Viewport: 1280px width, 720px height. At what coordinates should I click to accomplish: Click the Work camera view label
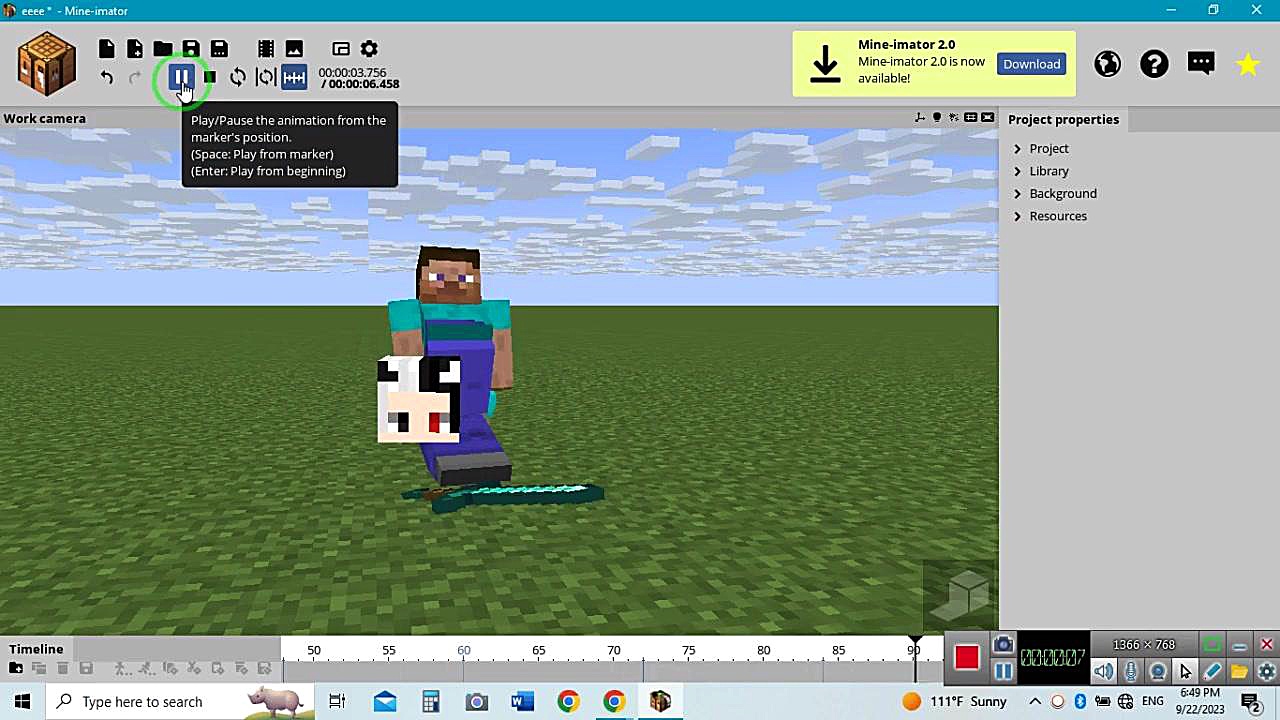(44, 118)
